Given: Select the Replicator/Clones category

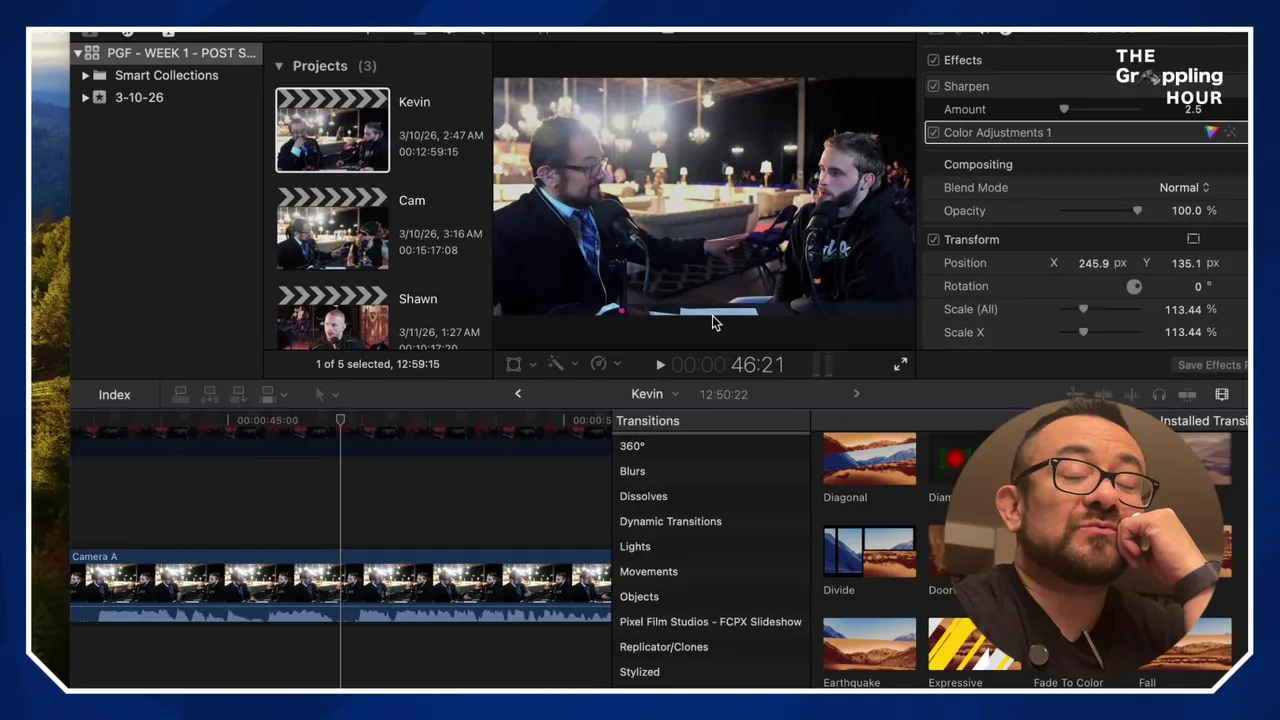Looking at the screenshot, I should tap(664, 647).
